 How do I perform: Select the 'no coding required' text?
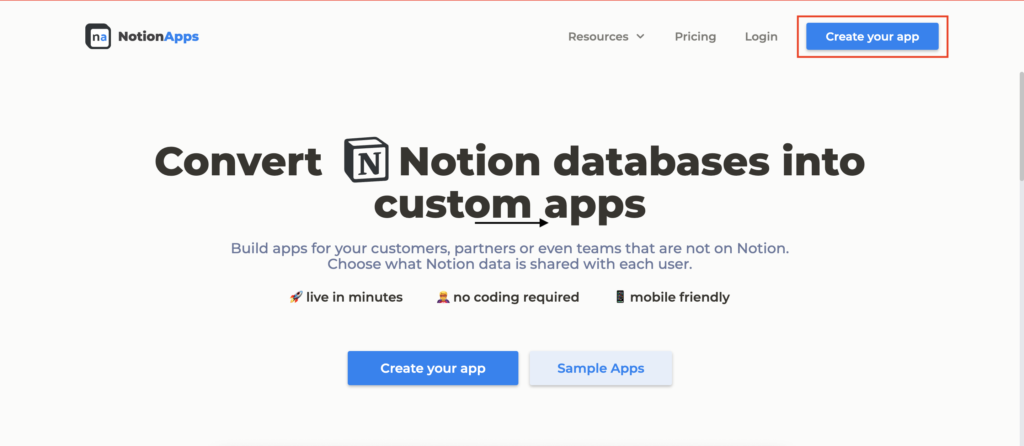pyautogui.click(x=516, y=297)
